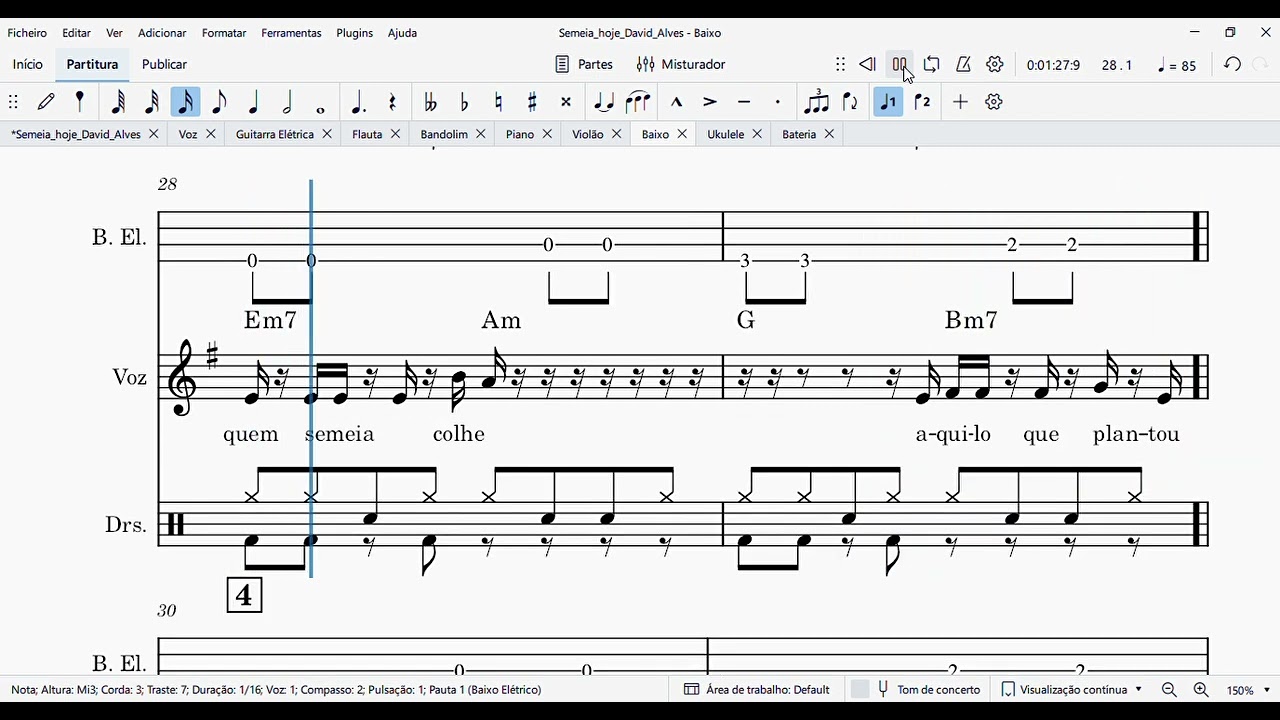Toggle pitch-only input pin icon
This screenshot has width=1280, height=720.
pyautogui.click(x=80, y=102)
